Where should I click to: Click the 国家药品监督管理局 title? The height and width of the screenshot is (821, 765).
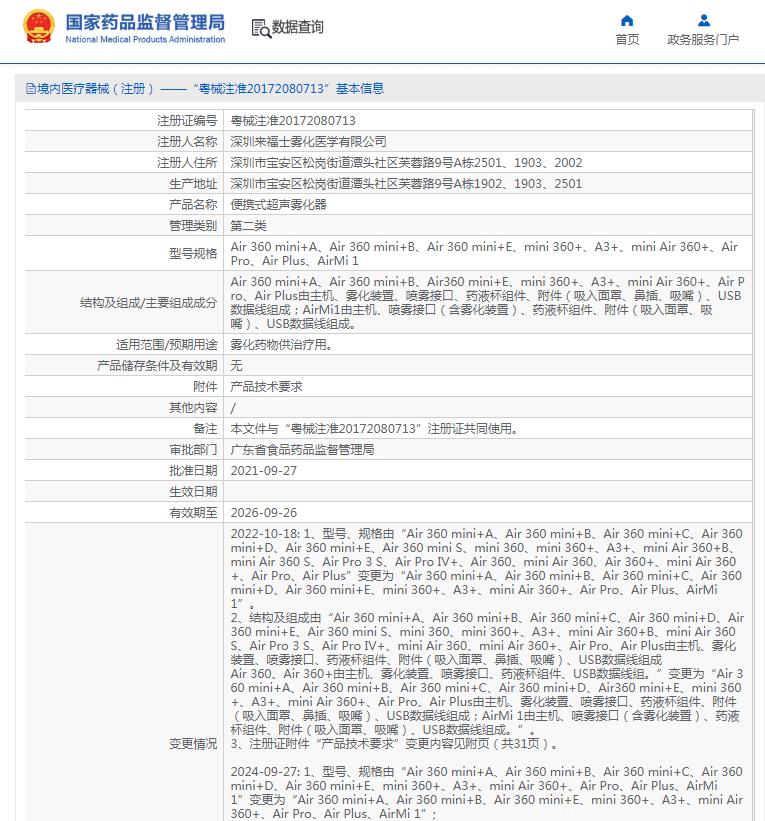click(x=145, y=23)
